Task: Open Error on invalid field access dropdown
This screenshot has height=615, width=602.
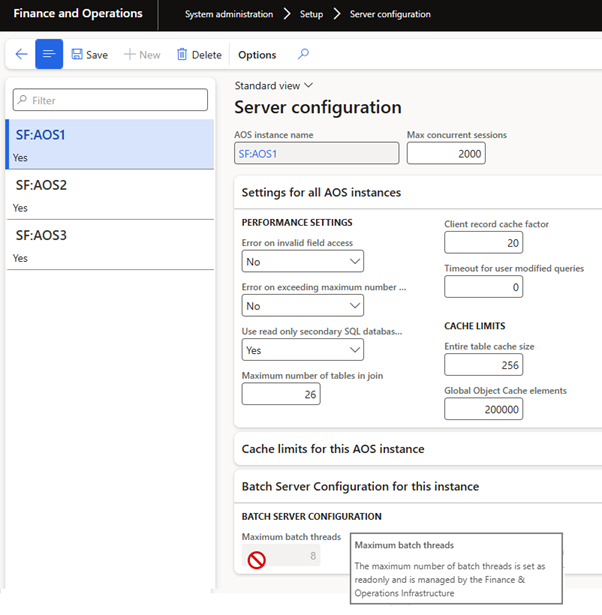Action: pos(303,261)
